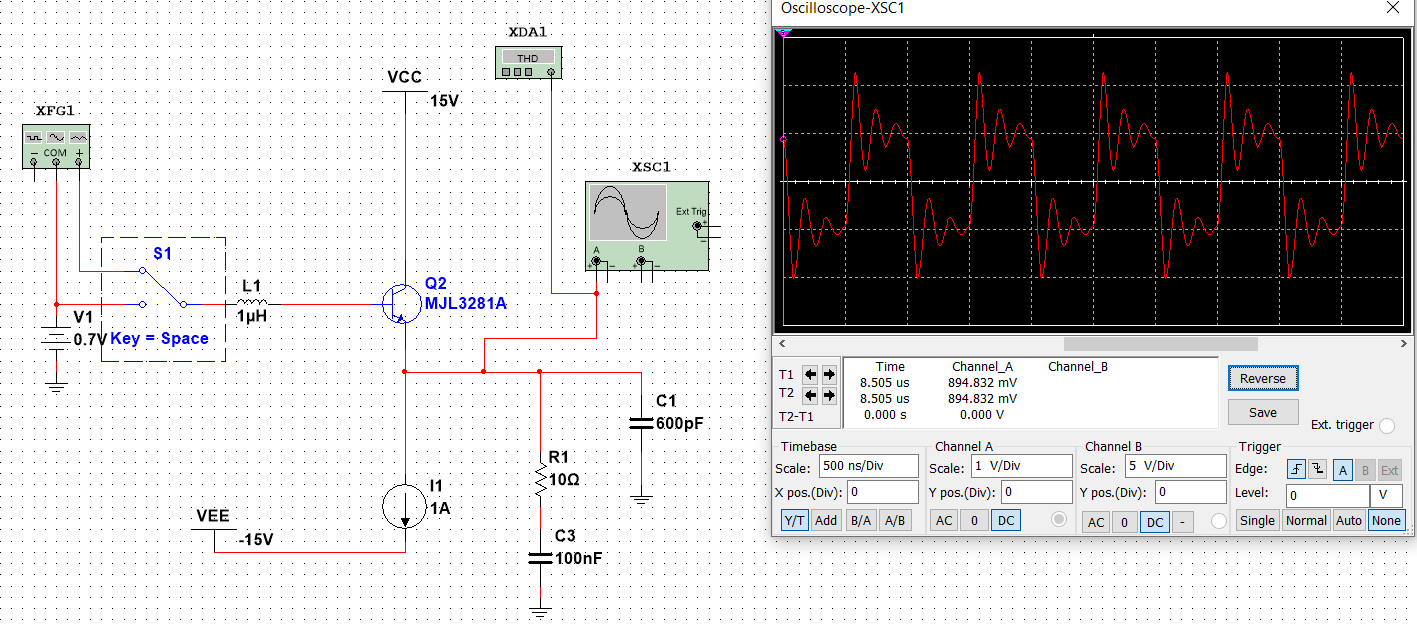The height and width of the screenshot is (631, 1417).
Task: Set trigger mode to Auto
Action: pyautogui.click(x=1349, y=520)
